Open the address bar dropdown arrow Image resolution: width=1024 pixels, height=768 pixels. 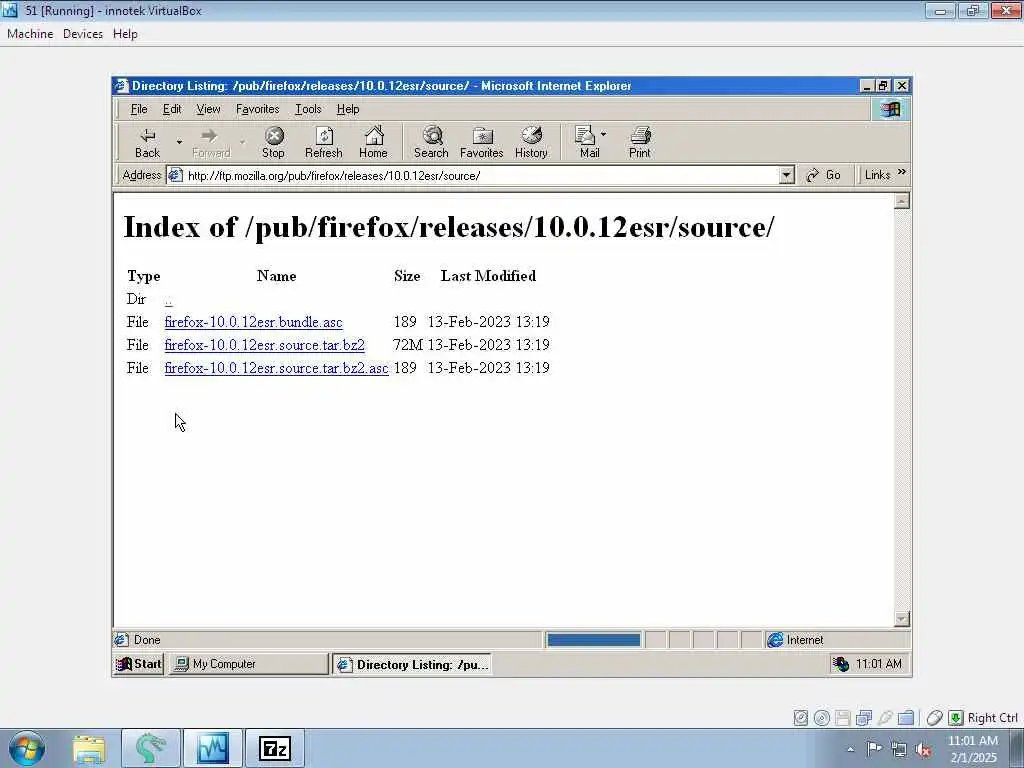(x=787, y=175)
